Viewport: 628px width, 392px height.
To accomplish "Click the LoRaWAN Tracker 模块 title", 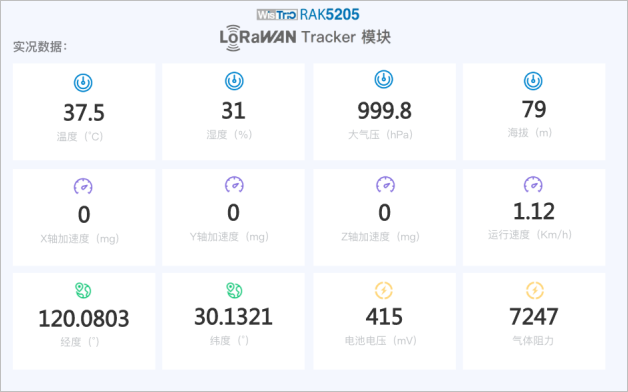I will point(305,38).
